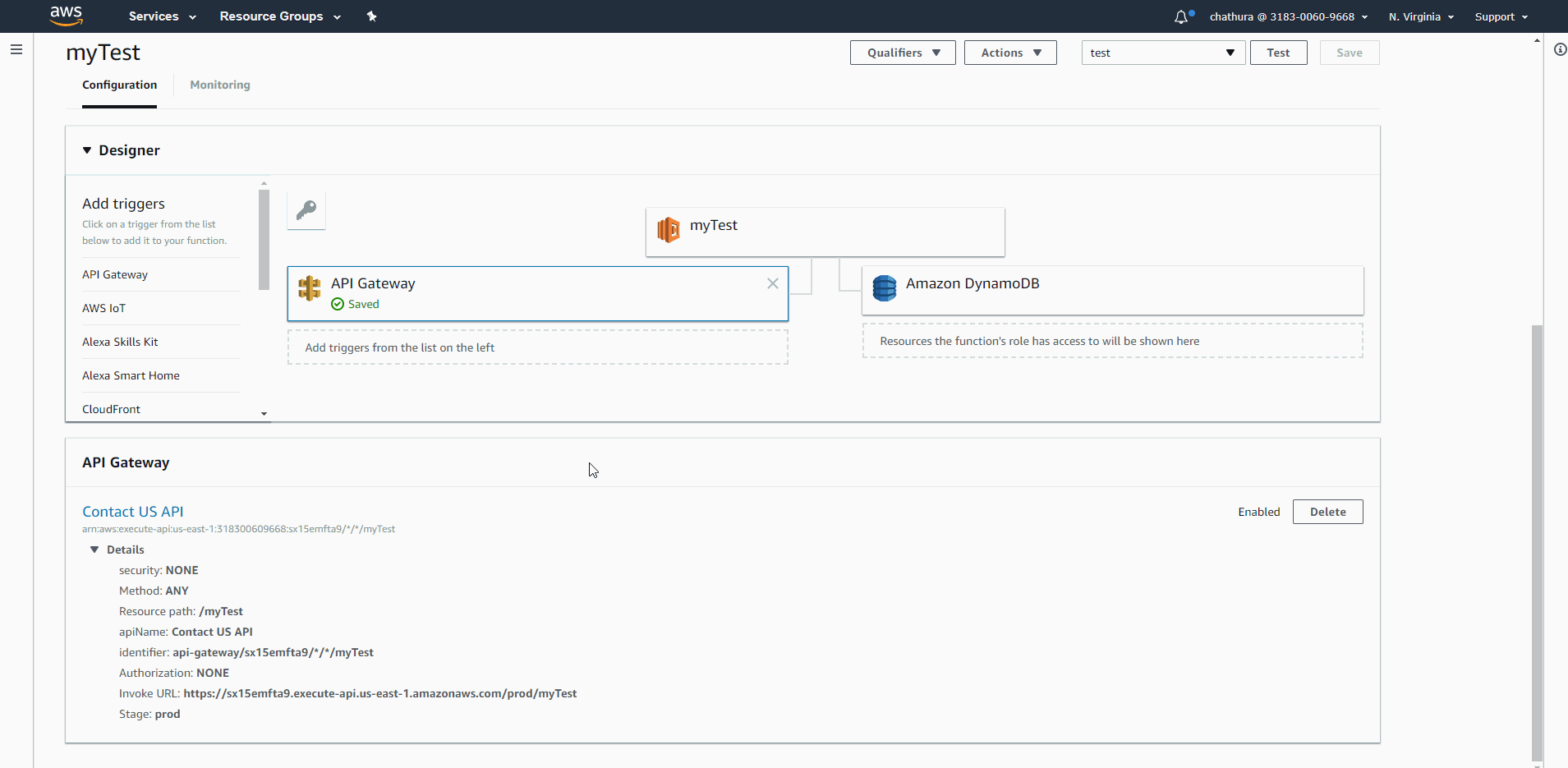Click the trigger list scroll down arrow

coord(264,414)
